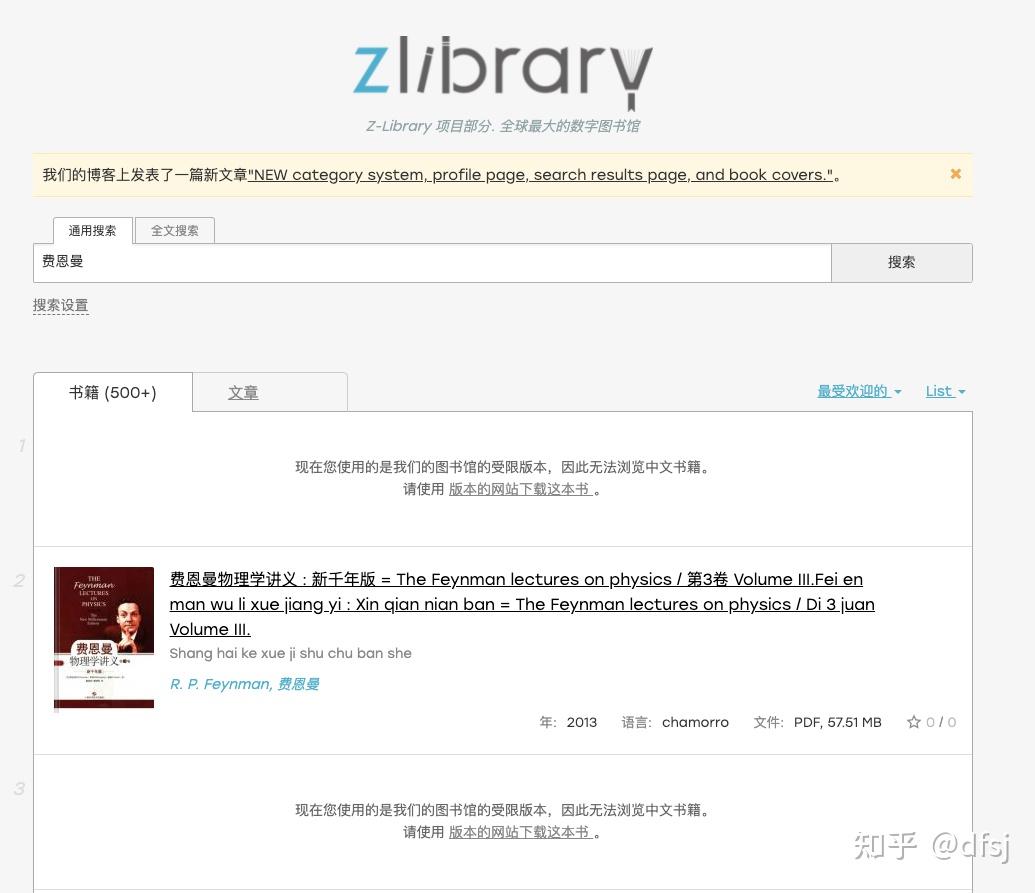The width and height of the screenshot is (1035, 893).
Task: Expand 搜索设置 options
Action: click(x=60, y=305)
